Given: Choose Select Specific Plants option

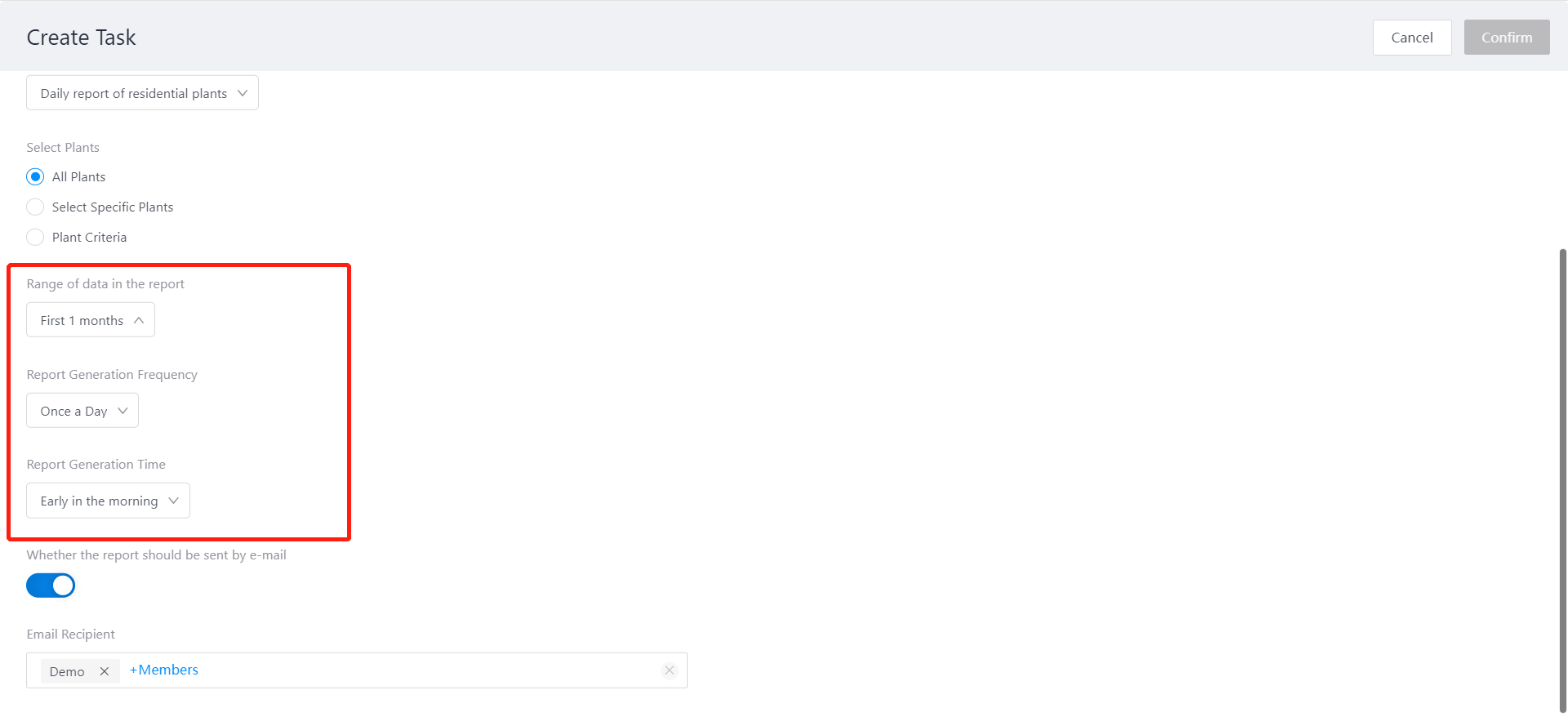Looking at the screenshot, I should (x=35, y=207).
